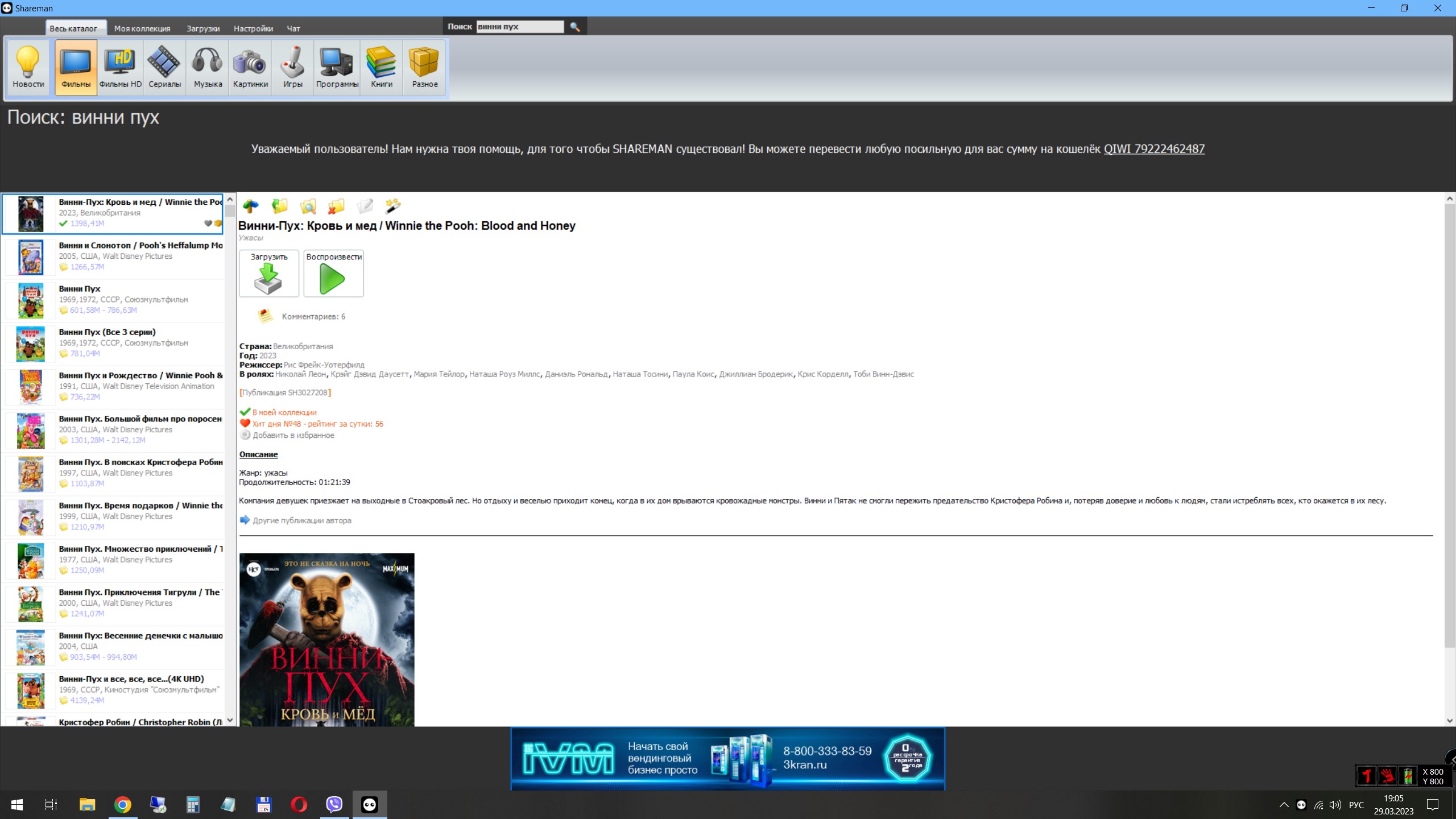Open the notification center icon
Image resolution: width=1456 pixels, height=819 pixels.
[1433, 805]
